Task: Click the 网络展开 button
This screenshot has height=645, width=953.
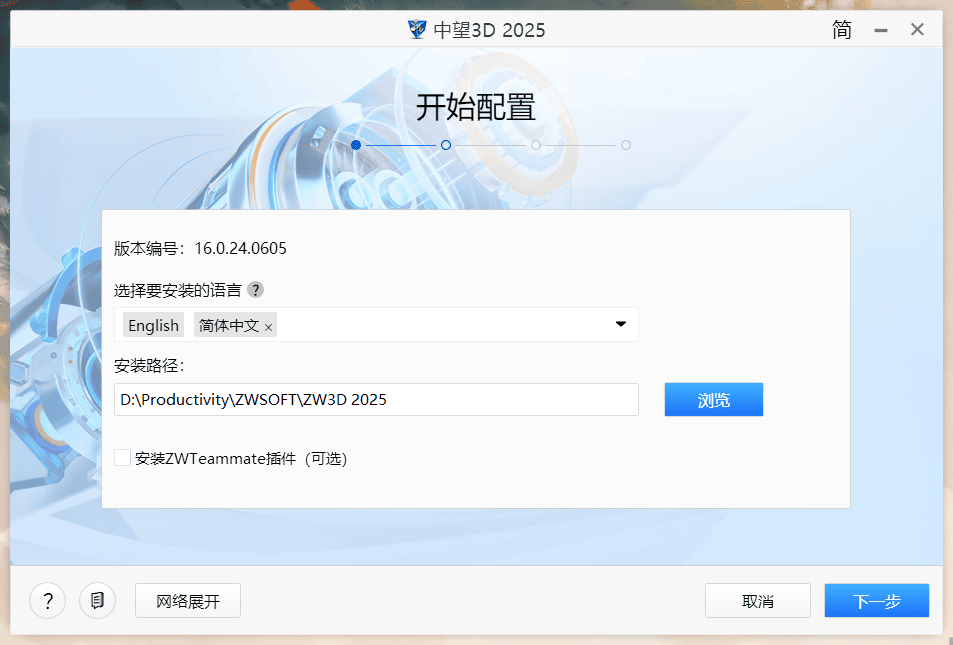Action: [188, 601]
